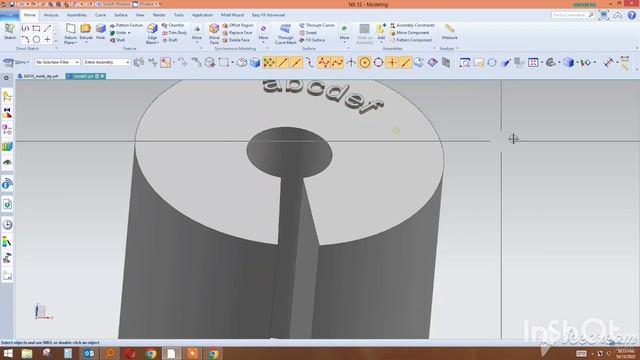Viewport: 640px width, 360px height.
Task: Open the No Selection Filter dropdown
Action: tap(57, 62)
